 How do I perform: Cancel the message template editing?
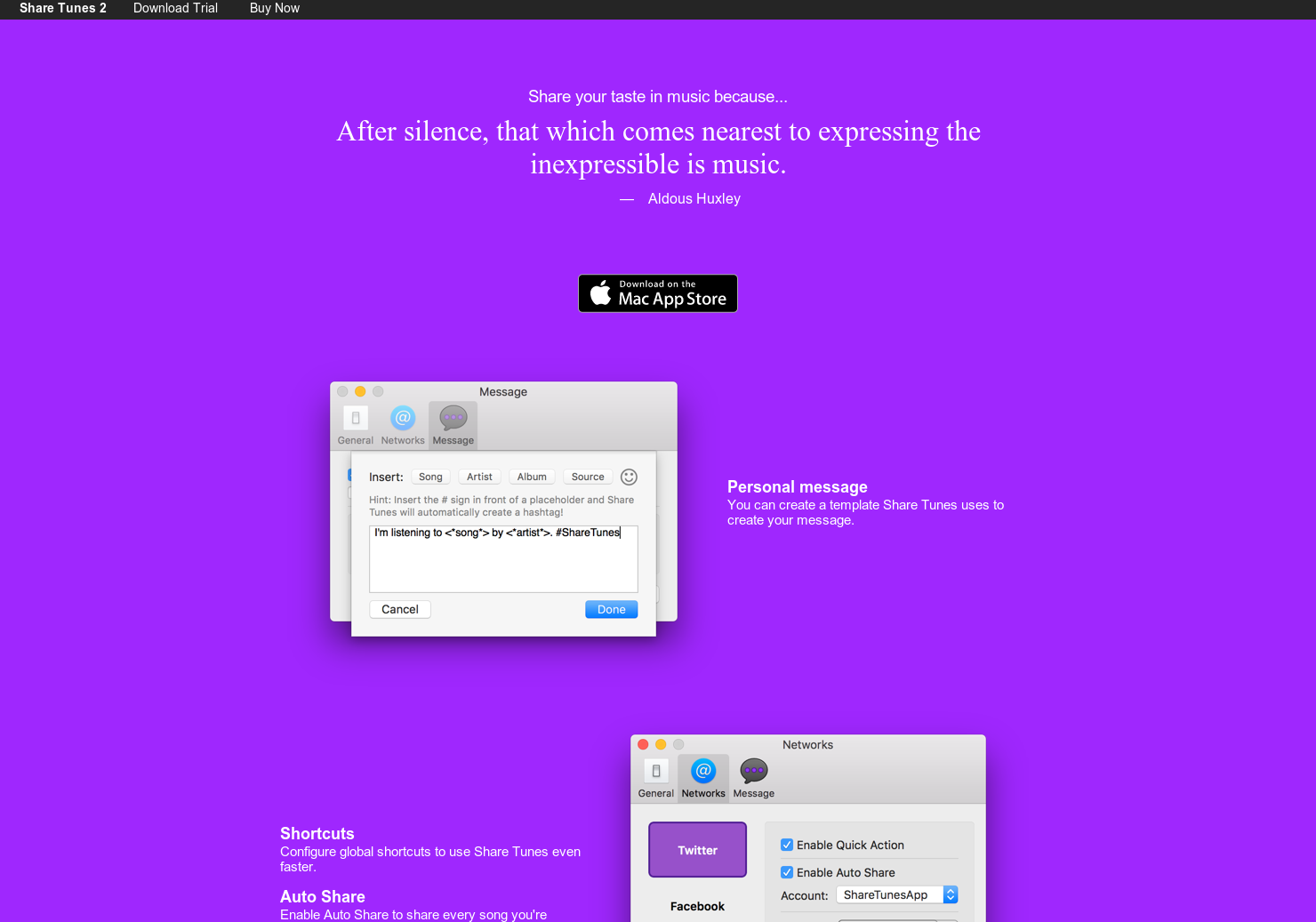click(399, 609)
